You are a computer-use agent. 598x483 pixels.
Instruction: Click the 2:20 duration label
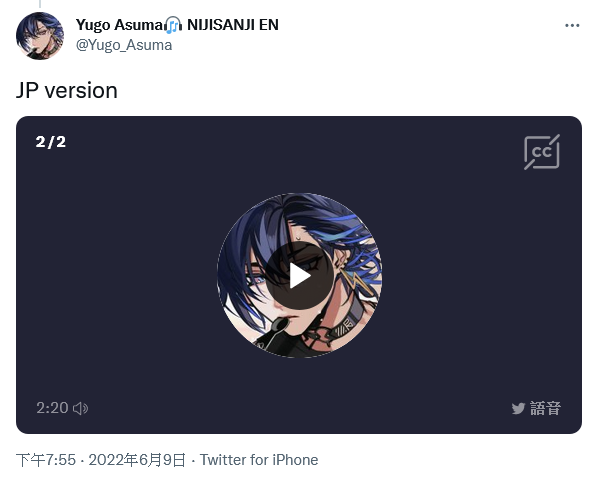coord(52,408)
